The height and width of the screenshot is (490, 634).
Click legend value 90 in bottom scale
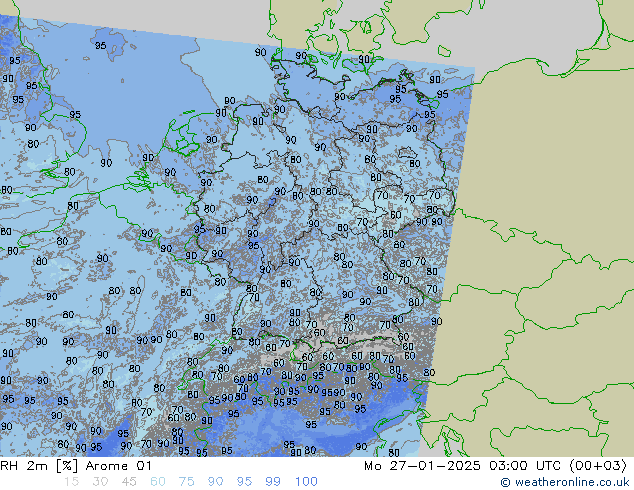click(216, 482)
